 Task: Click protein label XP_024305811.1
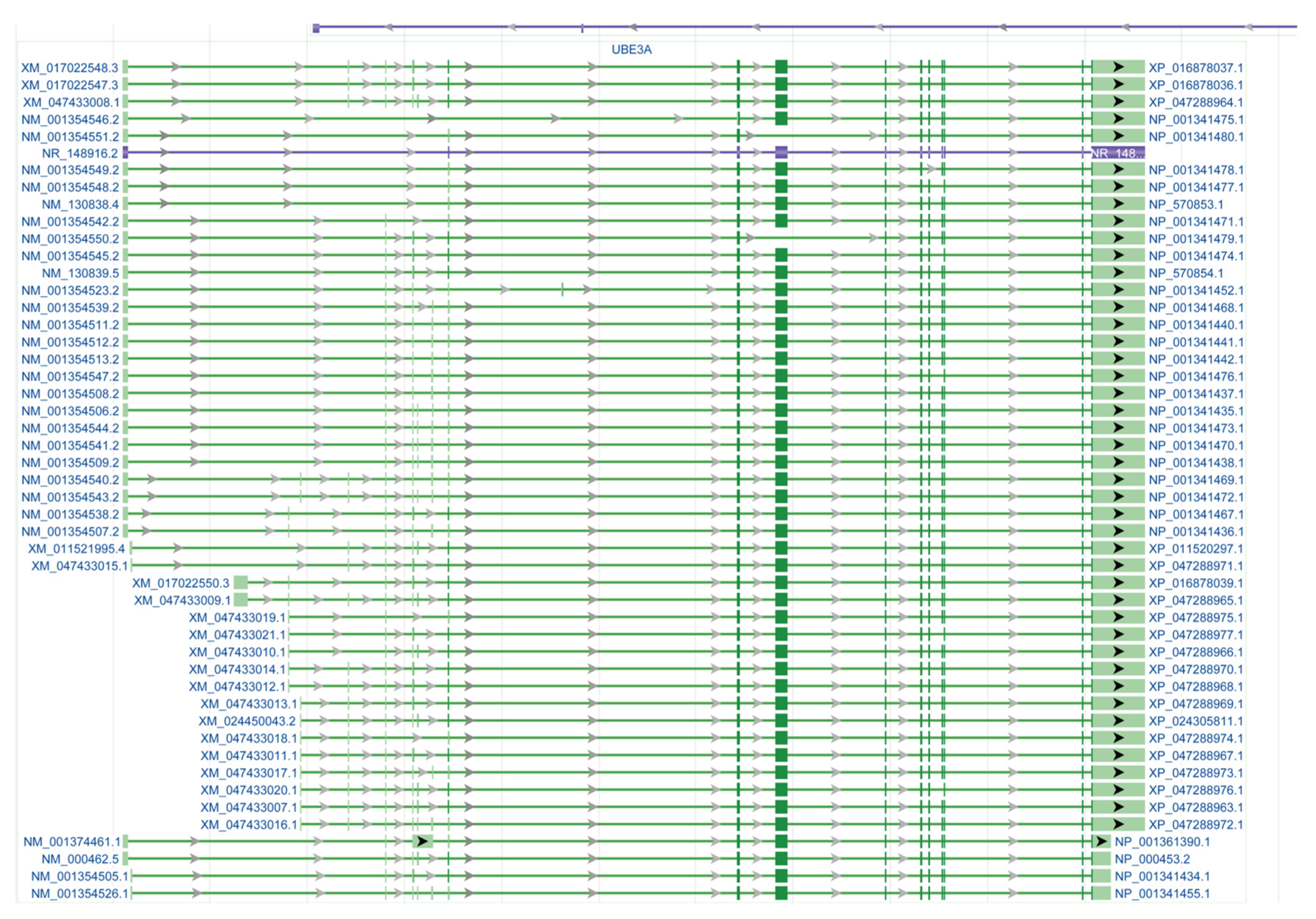(x=1196, y=721)
